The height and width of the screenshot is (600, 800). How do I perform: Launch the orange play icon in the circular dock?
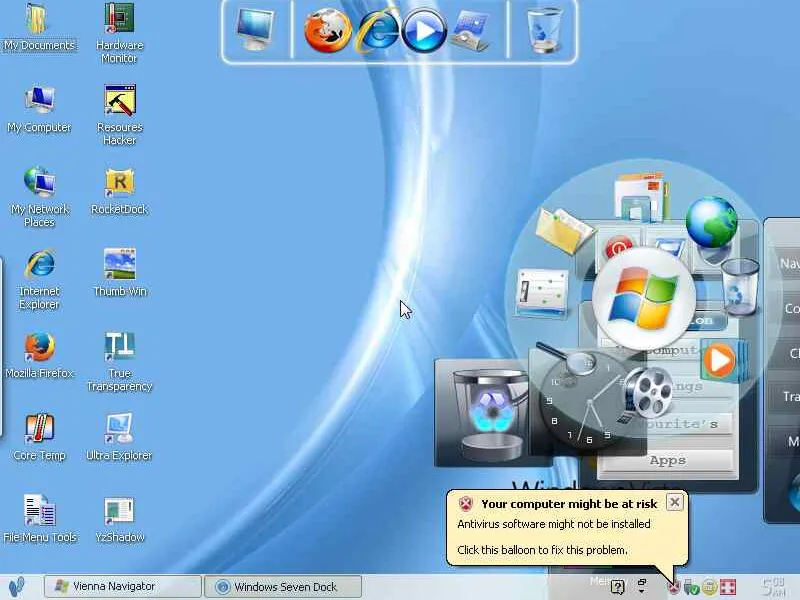[721, 360]
